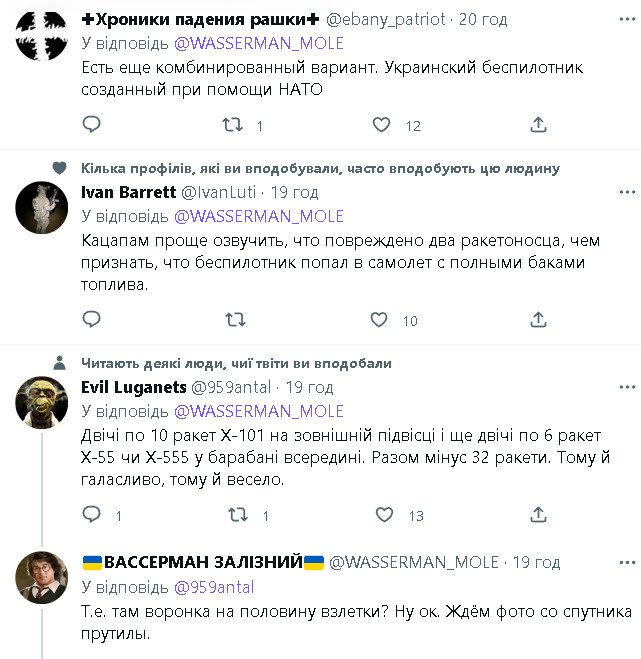The image size is (641, 659).
Task: Like the tweet with 12 likes
Action: [x=381, y=125]
